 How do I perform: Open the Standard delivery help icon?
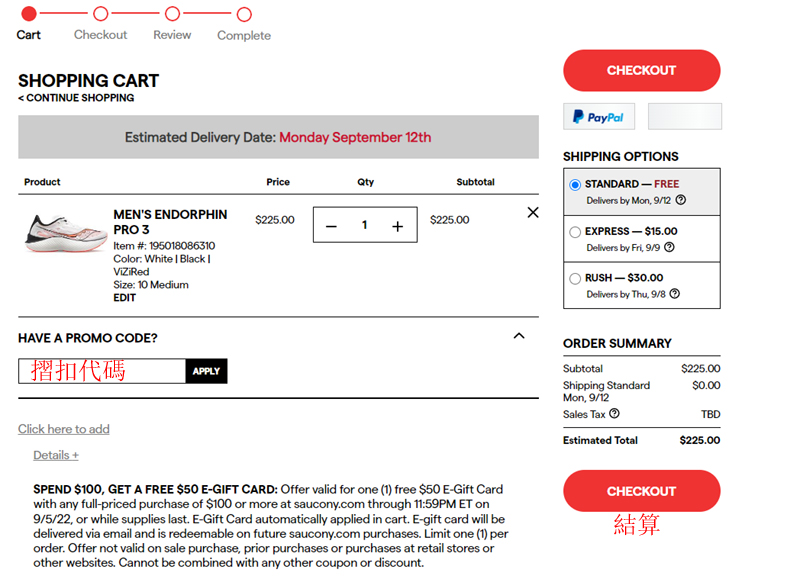point(681,200)
